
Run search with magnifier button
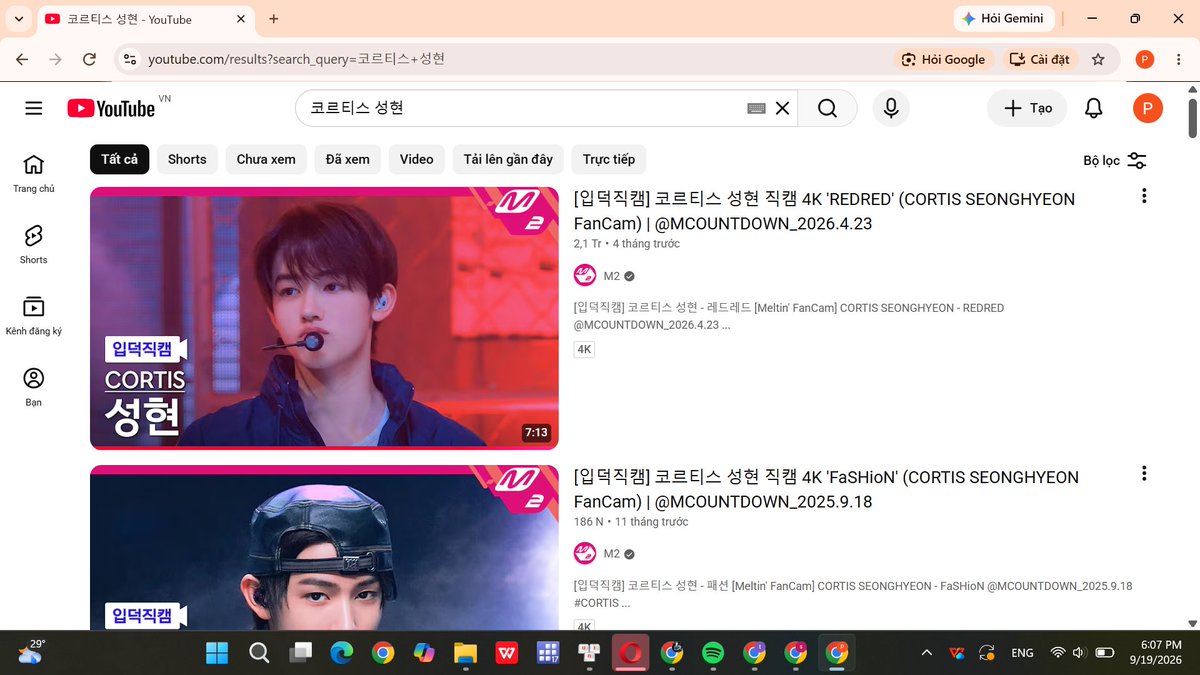click(x=827, y=108)
